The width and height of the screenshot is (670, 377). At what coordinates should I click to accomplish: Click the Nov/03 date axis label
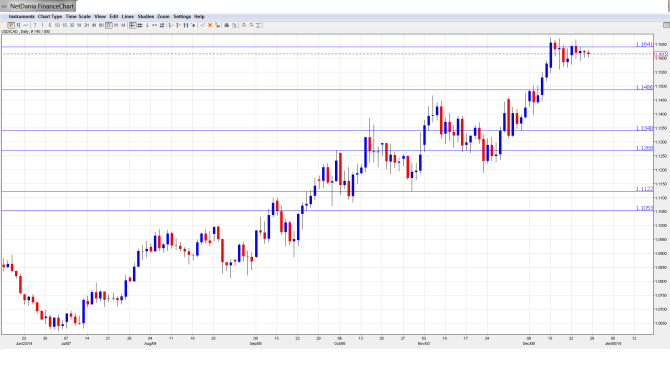423,343
